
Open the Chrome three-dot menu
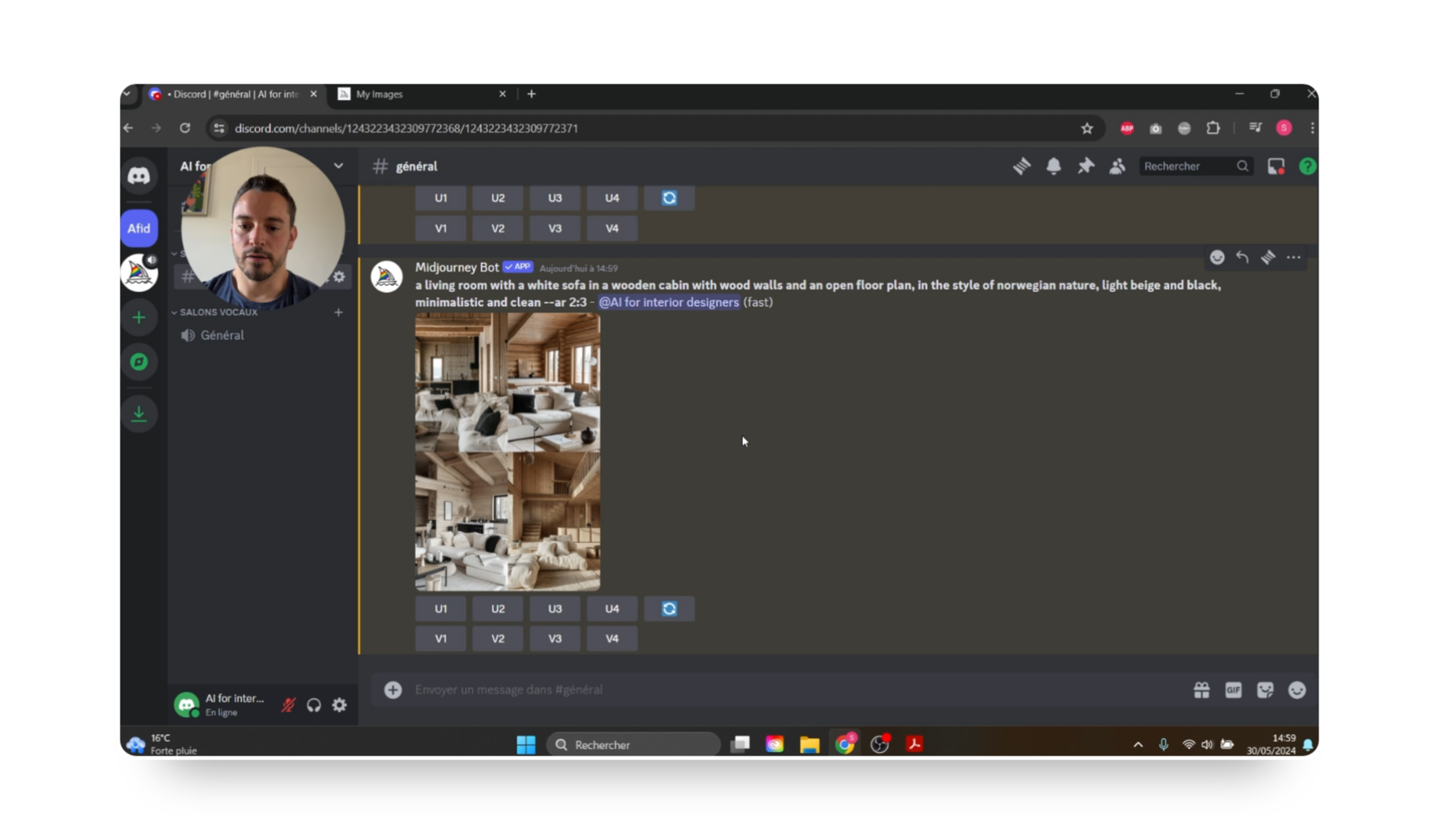pyautogui.click(x=1312, y=129)
